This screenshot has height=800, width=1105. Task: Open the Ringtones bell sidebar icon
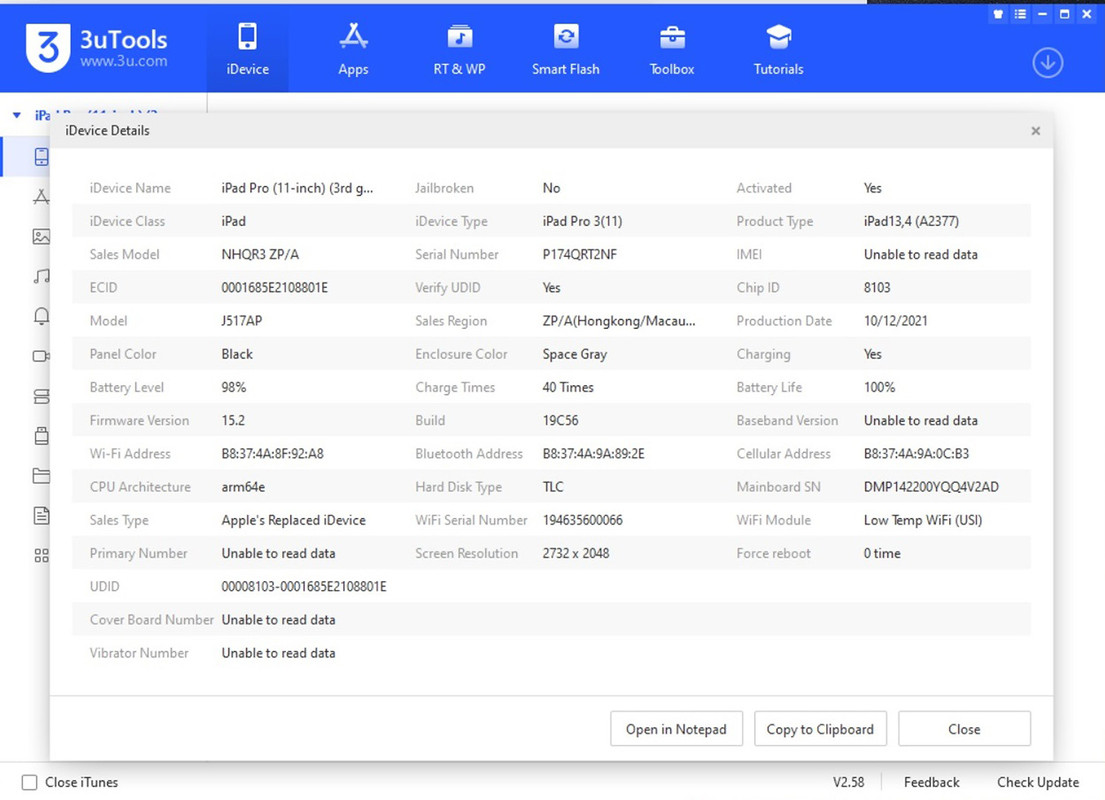42,316
